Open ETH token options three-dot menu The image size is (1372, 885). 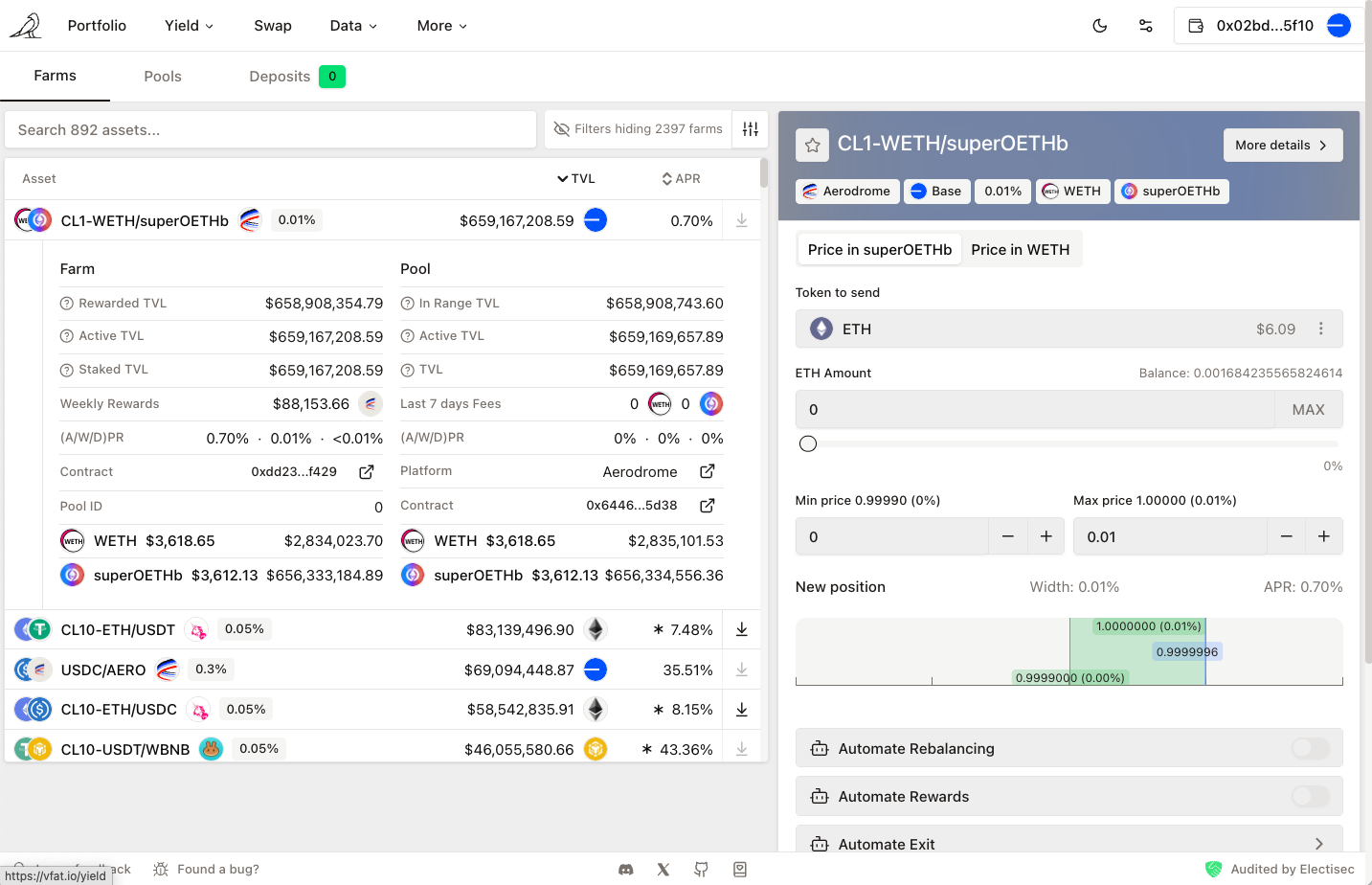(x=1321, y=329)
